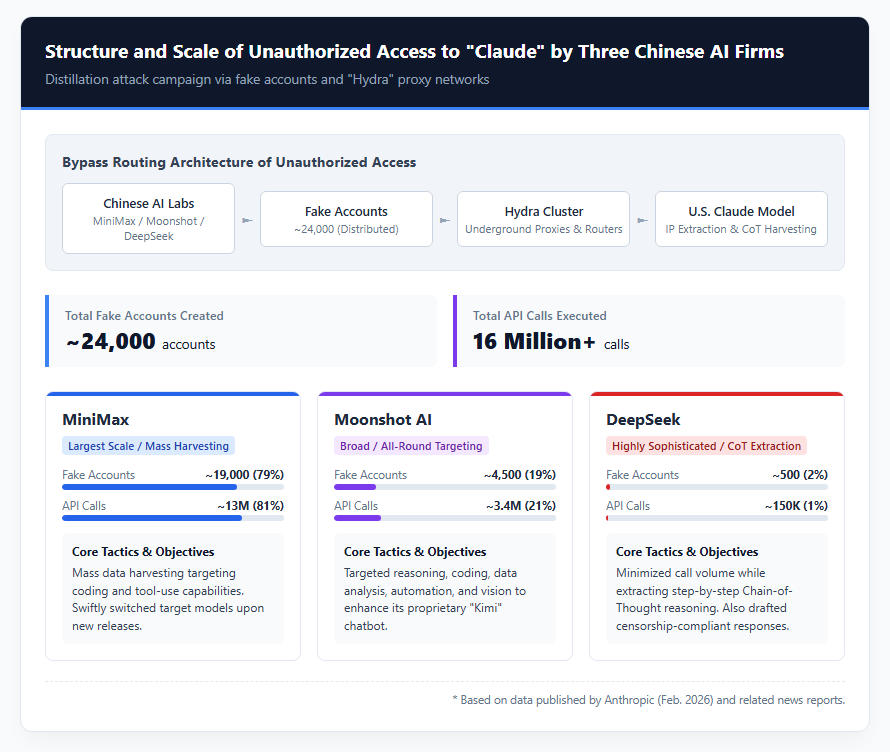Click the "Broad / All-Round Targeting" badge

[x=411, y=446]
